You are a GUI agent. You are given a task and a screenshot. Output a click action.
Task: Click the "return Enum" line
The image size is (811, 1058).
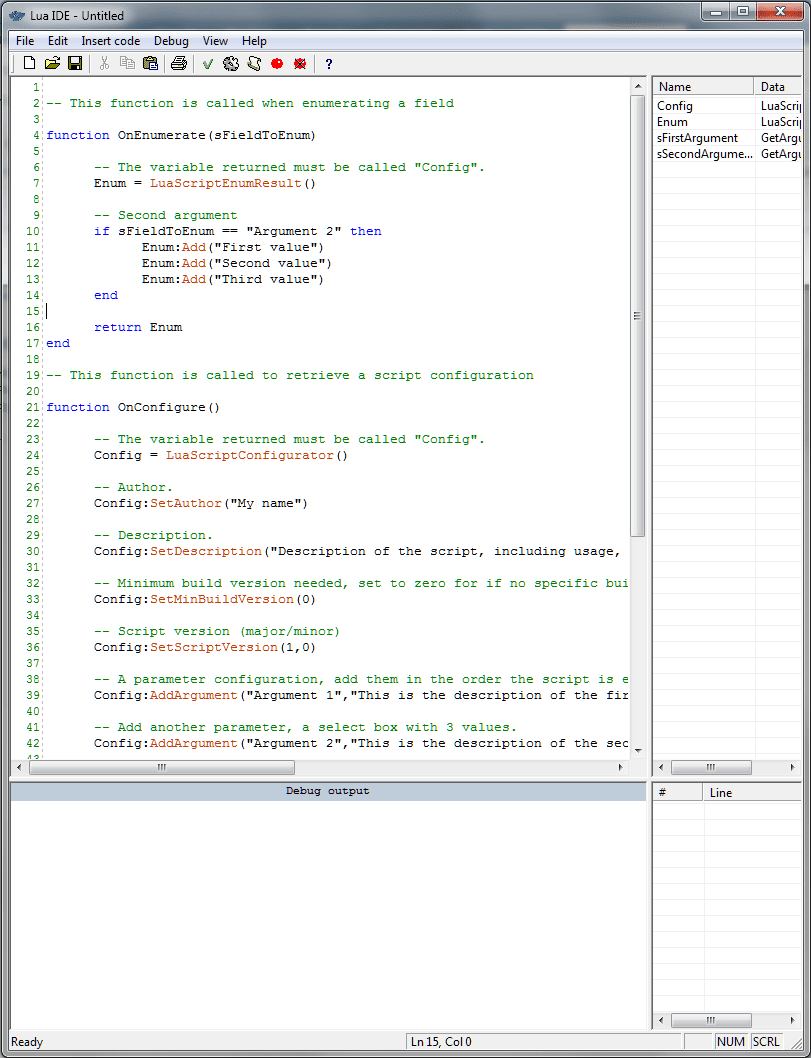point(138,327)
